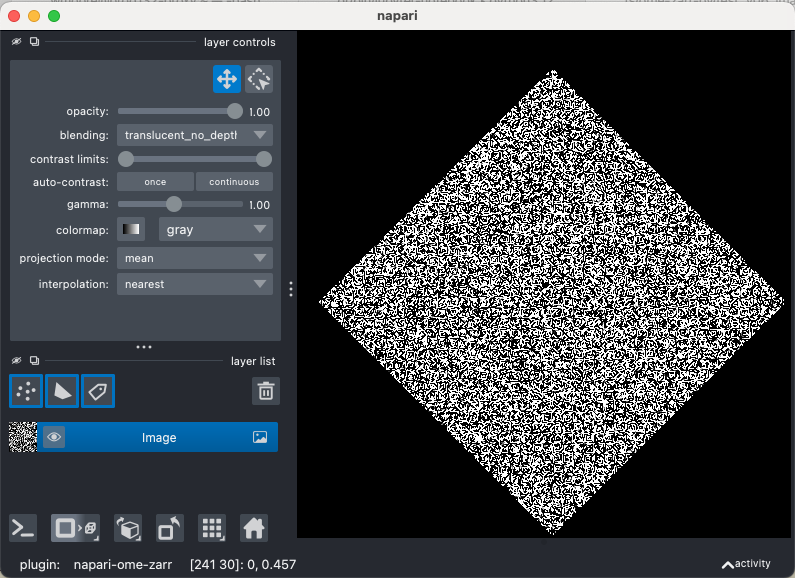Create a new points layer
The image size is (795, 578).
(26, 391)
